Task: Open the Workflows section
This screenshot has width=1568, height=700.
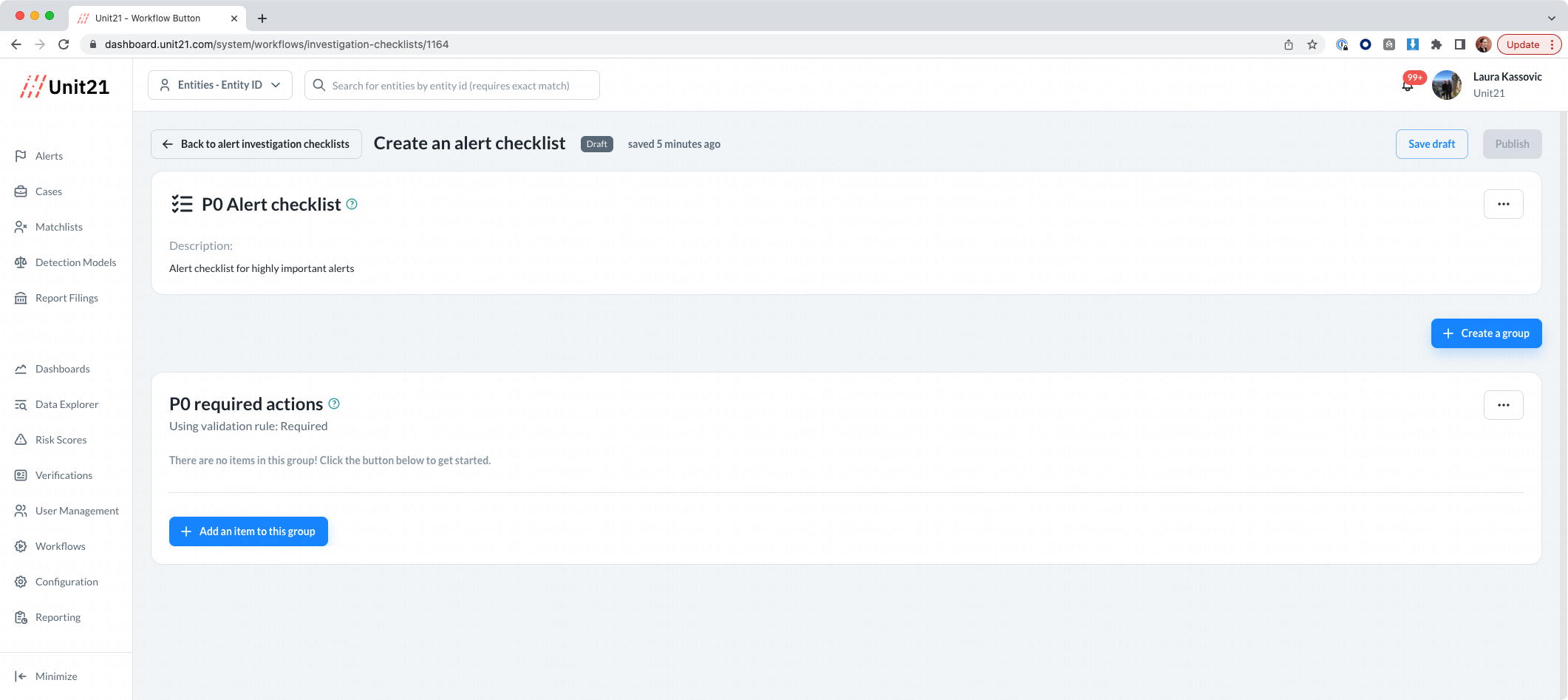Action: tap(60, 546)
